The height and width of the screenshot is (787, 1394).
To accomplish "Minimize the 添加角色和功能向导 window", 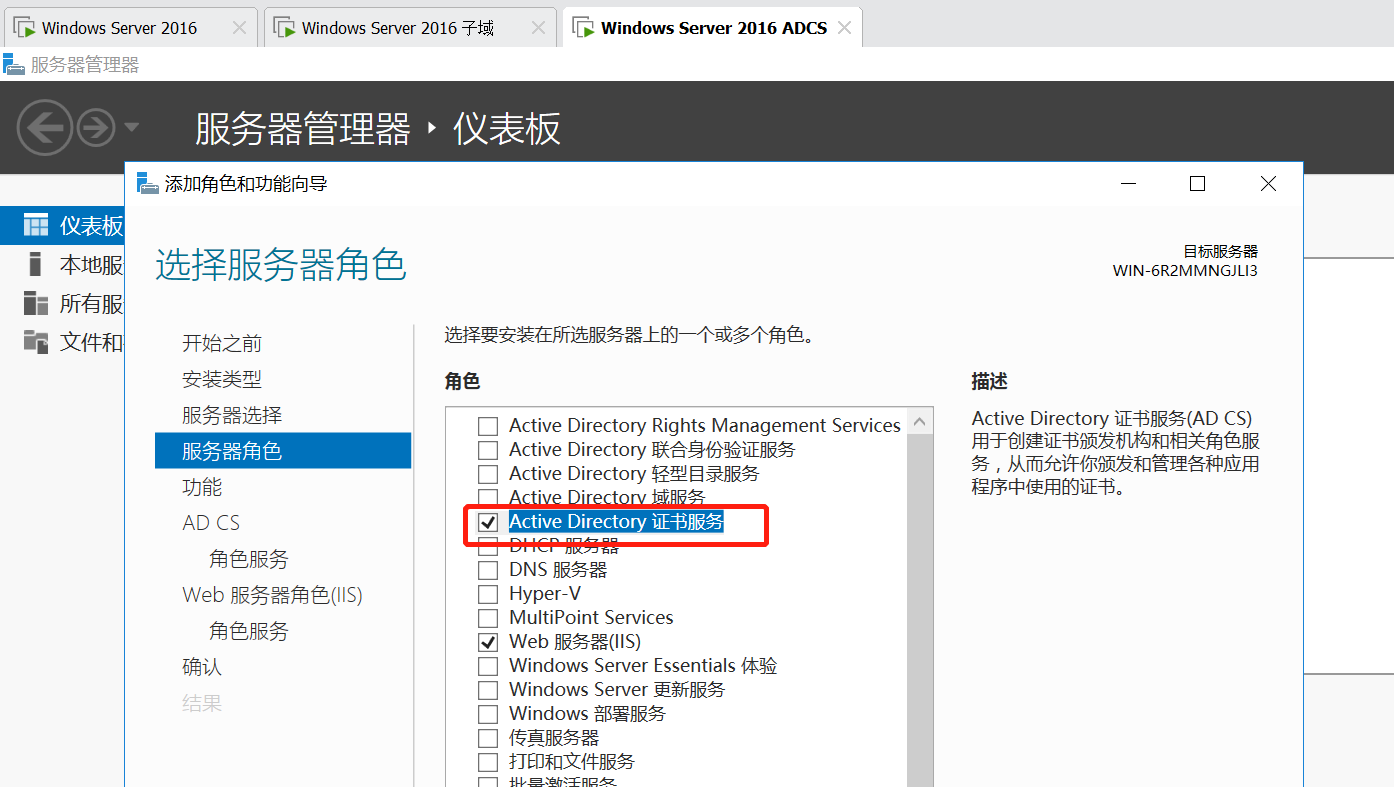I will click(1128, 184).
